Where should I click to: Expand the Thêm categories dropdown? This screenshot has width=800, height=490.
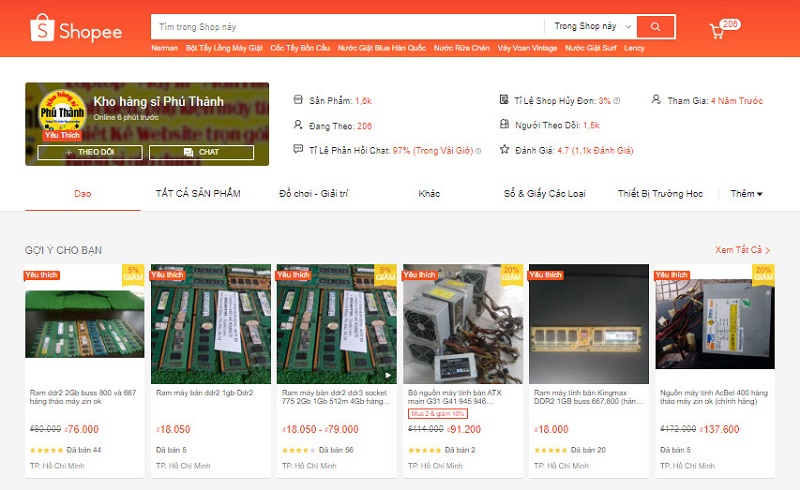pos(746,193)
